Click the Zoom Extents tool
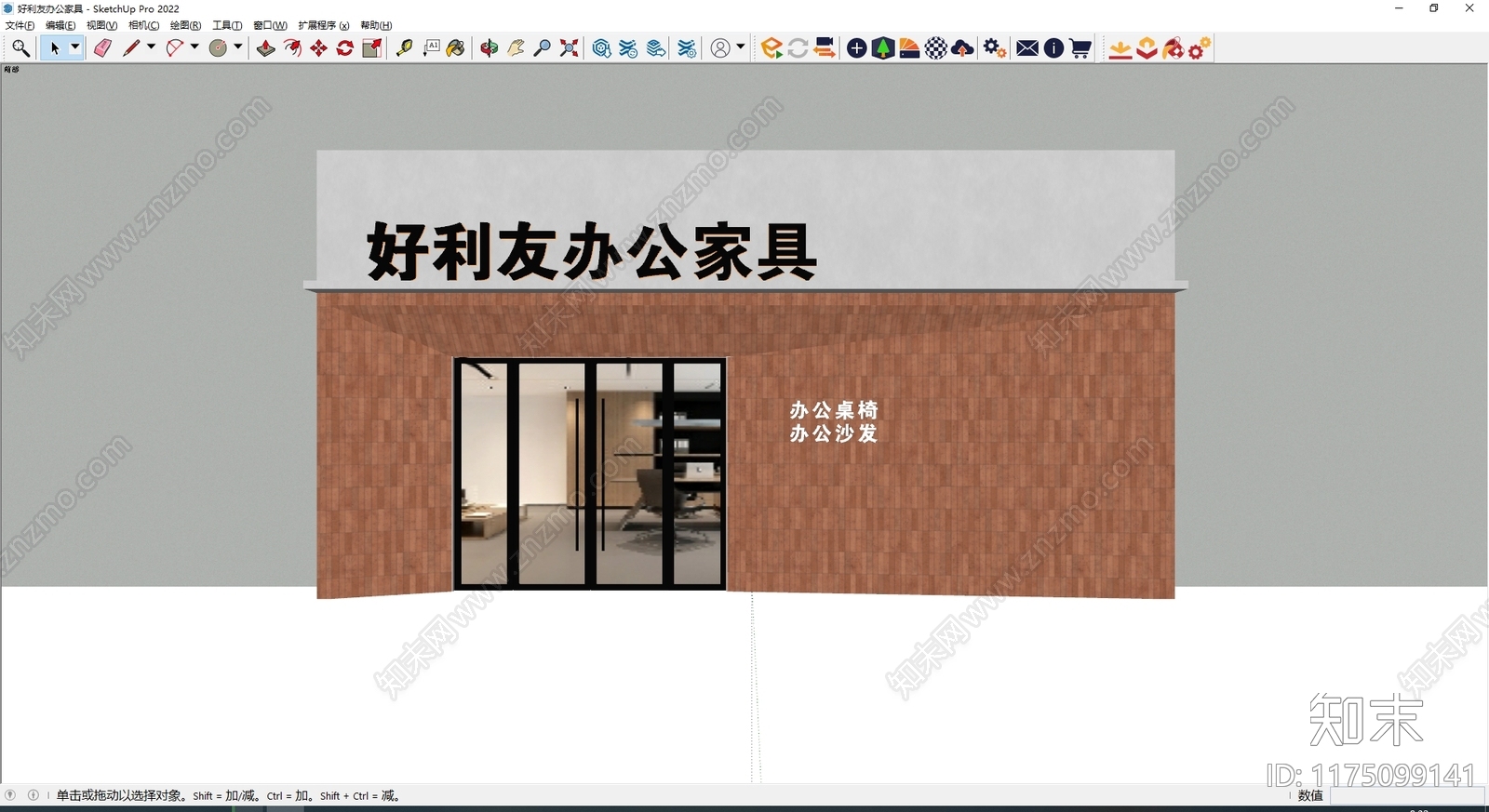The height and width of the screenshot is (812, 1489). (569, 48)
